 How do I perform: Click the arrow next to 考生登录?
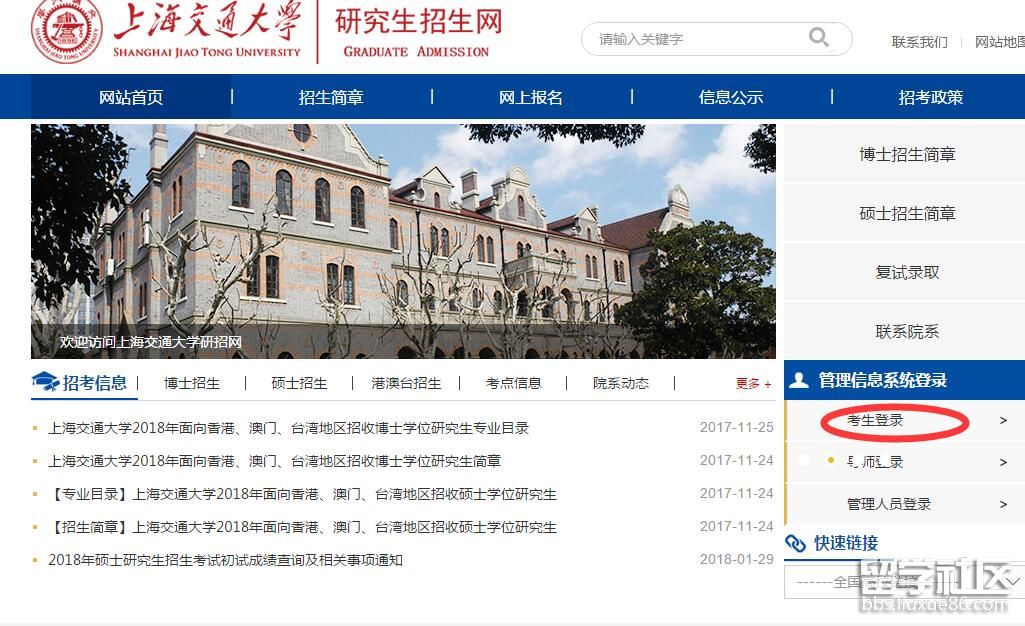[1003, 421]
